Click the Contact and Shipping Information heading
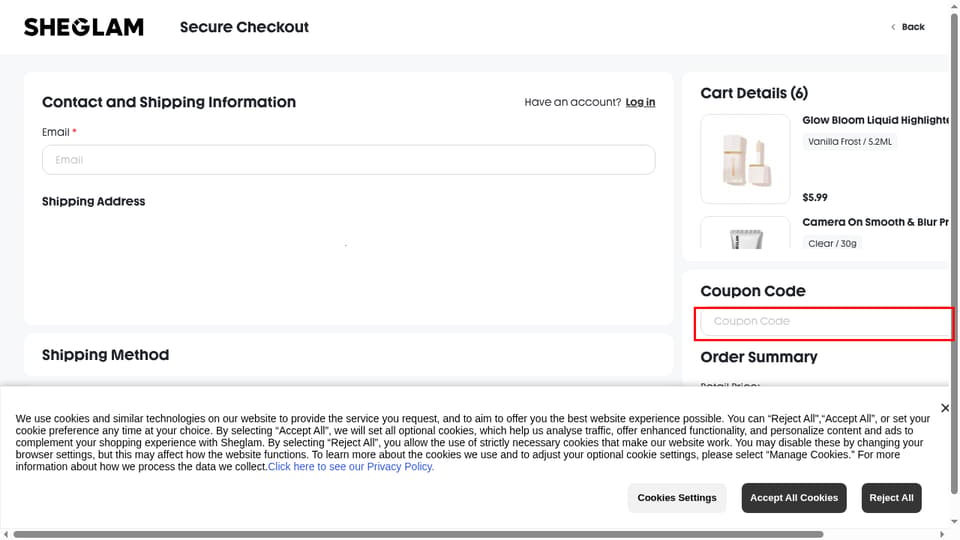This screenshot has height=540, width=960. click(169, 102)
